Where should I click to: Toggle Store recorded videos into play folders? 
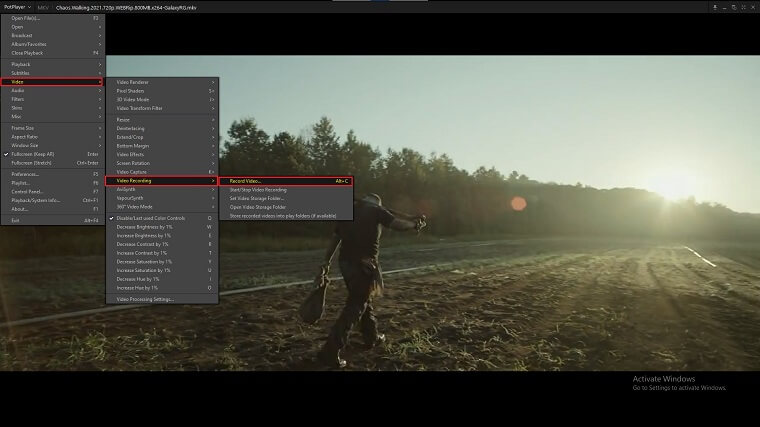(286, 216)
